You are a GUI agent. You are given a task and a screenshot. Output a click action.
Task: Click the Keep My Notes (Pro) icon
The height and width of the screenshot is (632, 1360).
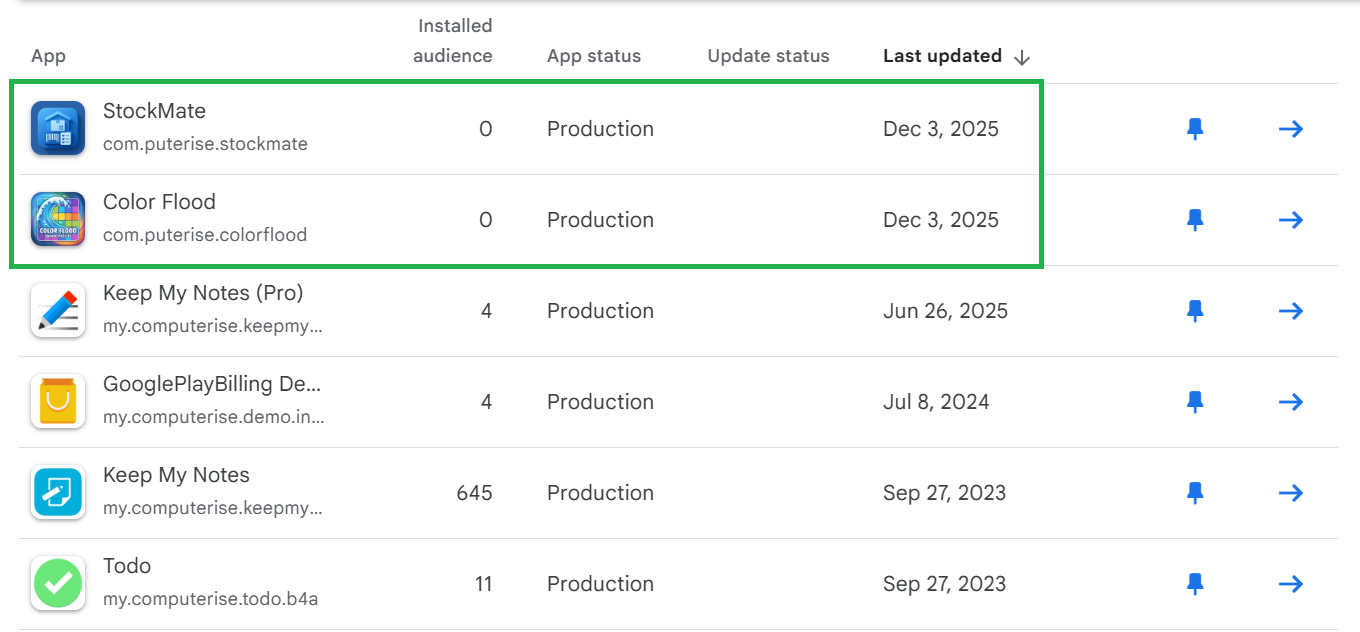click(57, 311)
